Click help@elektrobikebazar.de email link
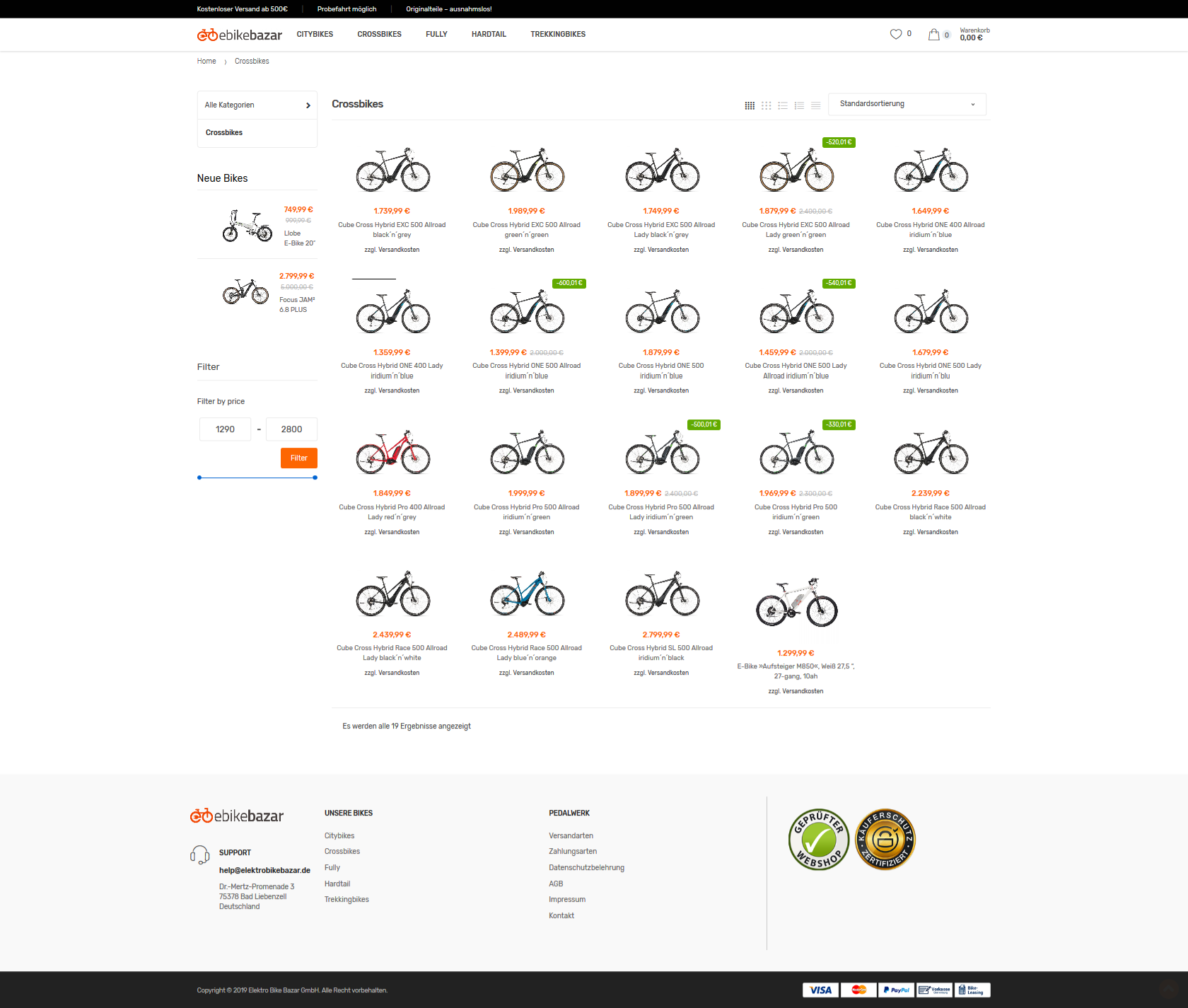This screenshot has height=1008, width=1188. click(264, 871)
